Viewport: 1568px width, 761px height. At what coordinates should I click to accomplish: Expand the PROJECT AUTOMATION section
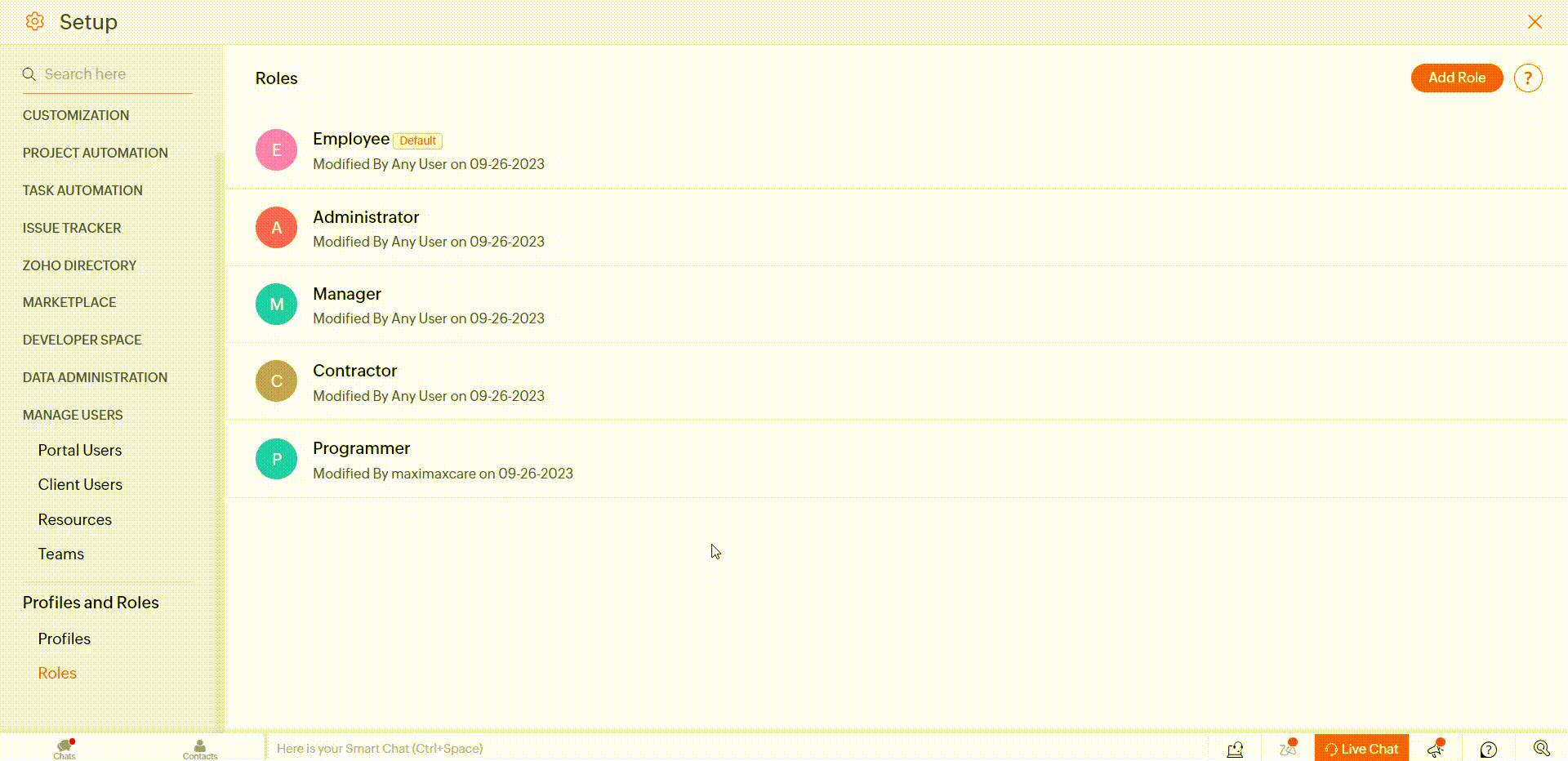pyautogui.click(x=95, y=153)
